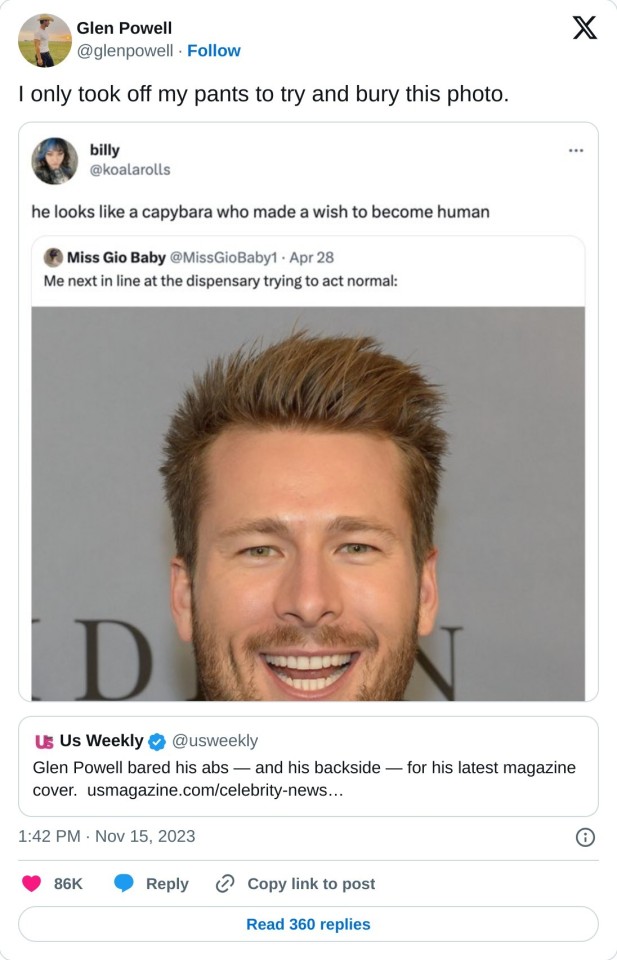The image size is (617, 960).
Task: Open Glen Powell's profile avatar
Action: tap(45, 40)
